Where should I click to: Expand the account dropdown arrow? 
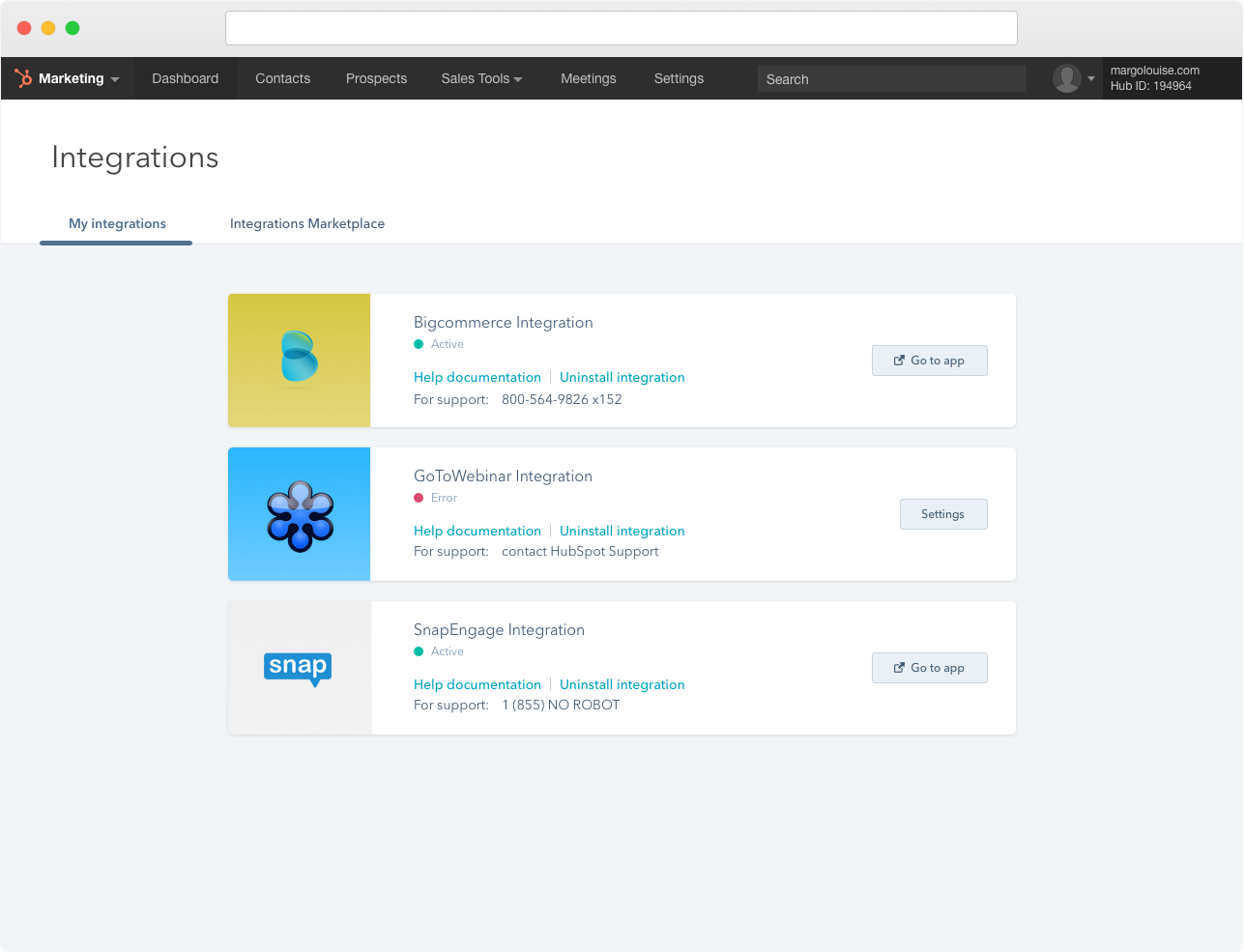pyautogui.click(x=1091, y=79)
